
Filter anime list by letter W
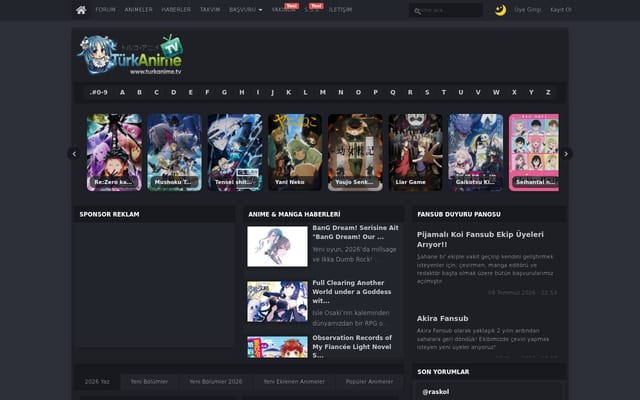pyautogui.click(x=496, y=93)
